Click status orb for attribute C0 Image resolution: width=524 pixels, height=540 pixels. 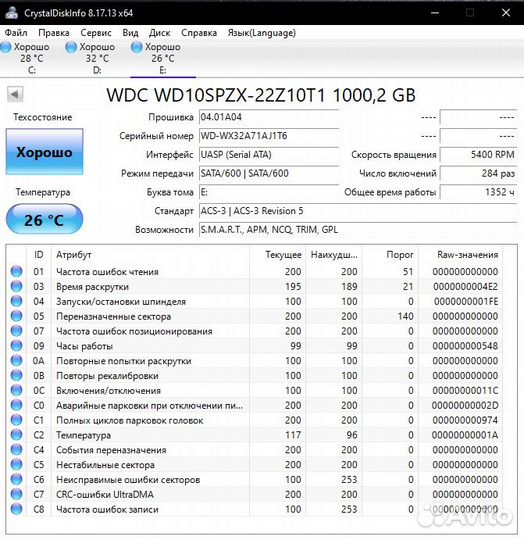(16, 405)
